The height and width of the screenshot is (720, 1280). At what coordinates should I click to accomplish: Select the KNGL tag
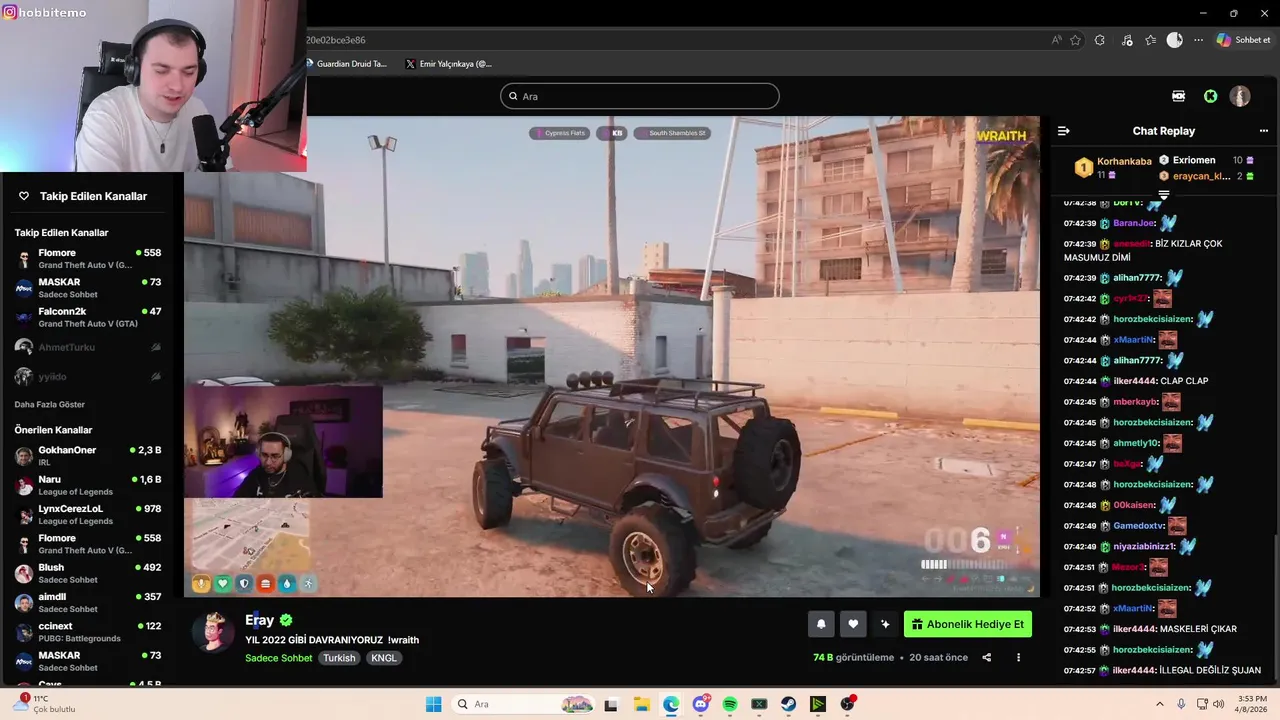coord(384,658)
